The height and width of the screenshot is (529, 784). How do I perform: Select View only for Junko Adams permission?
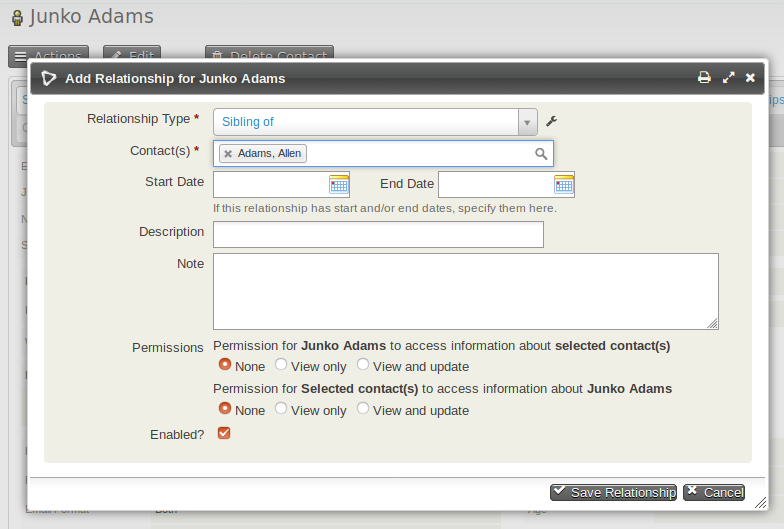click(x=282, y=365)
